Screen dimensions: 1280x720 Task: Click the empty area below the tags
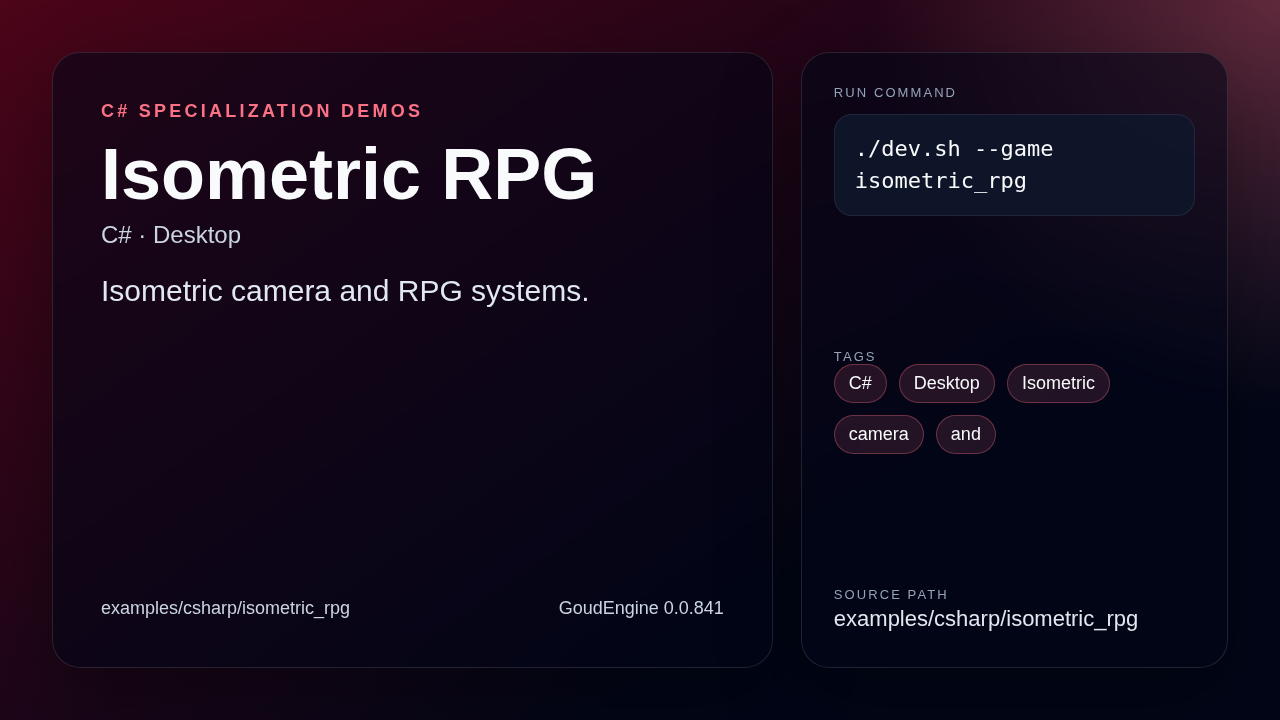coord(1014,510)
